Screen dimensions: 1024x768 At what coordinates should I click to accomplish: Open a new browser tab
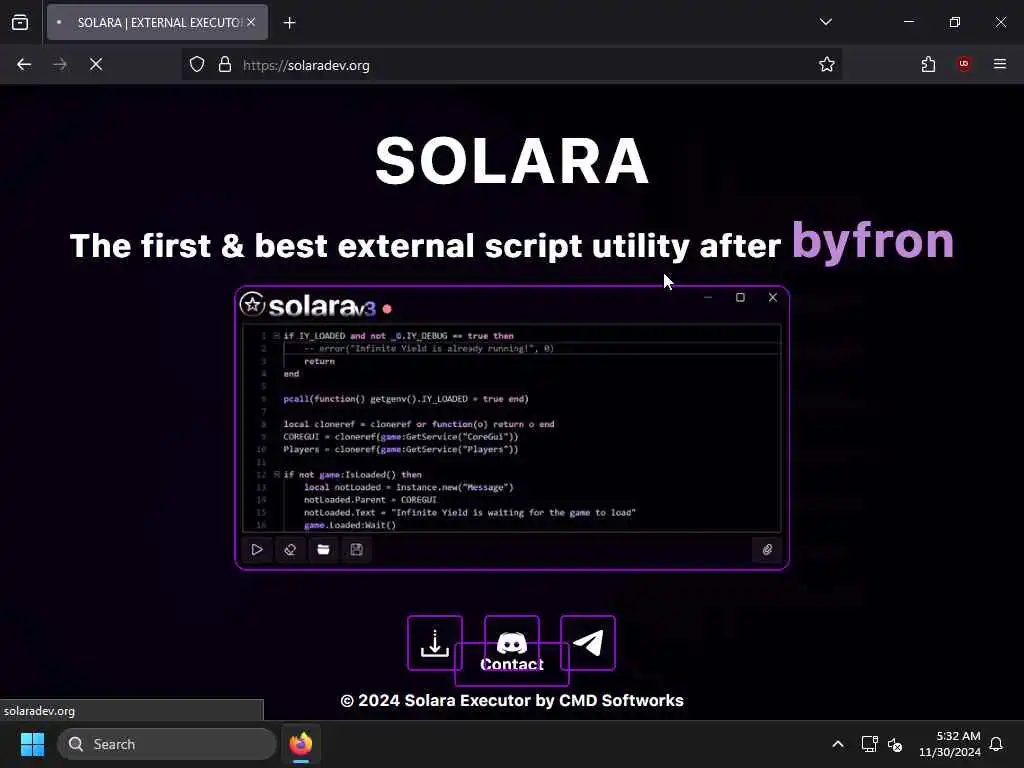pos(290,23)
